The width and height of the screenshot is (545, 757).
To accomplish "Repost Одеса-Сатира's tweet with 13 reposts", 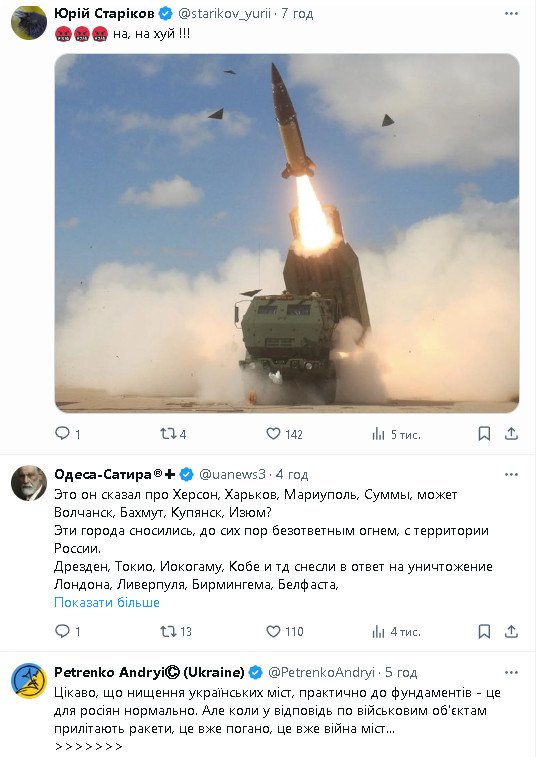I will click(176, 631).
